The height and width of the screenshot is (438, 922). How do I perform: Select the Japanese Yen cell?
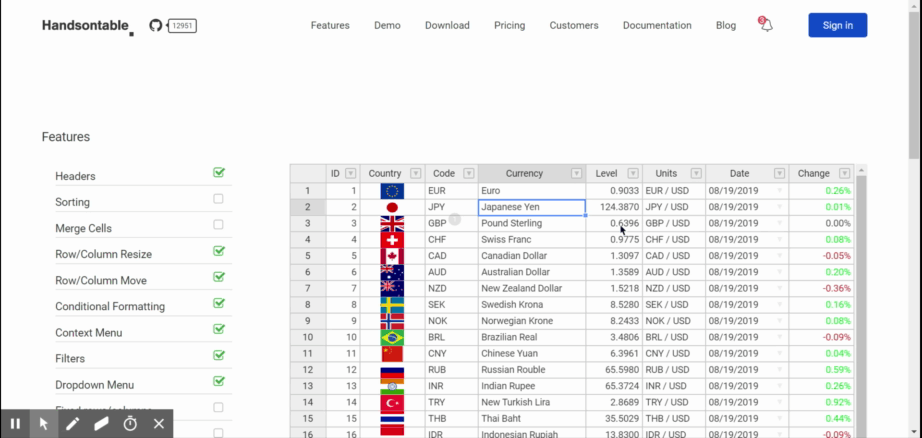pyautogui.click(x=532, y=207)
